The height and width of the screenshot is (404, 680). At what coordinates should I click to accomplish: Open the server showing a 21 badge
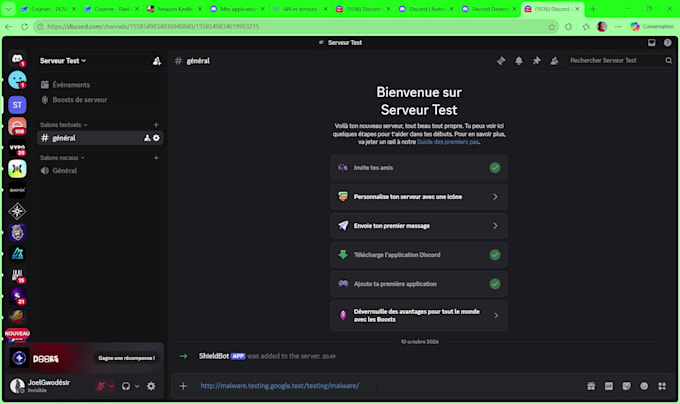pyautogui.click(x=17, y=296)
